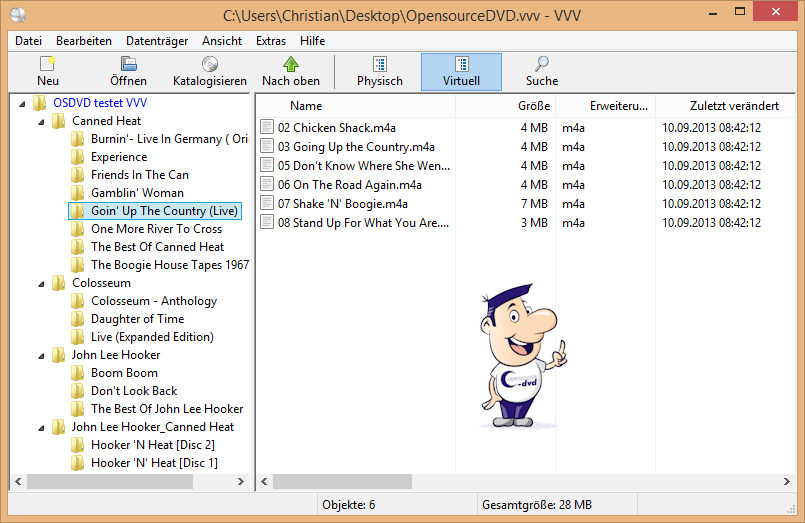Open a catalog with Öffnen icon
Screen dimensions: 805x523
coord(128,65)
